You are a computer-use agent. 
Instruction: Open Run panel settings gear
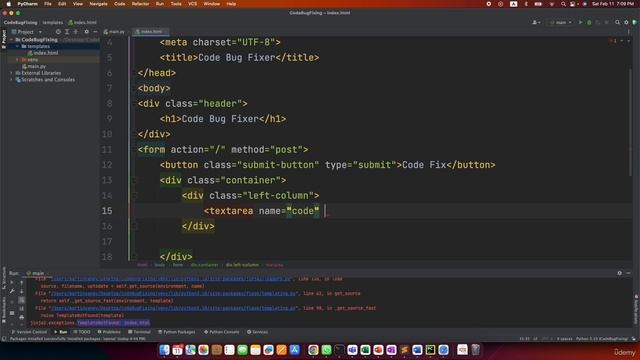coord(620,273)
